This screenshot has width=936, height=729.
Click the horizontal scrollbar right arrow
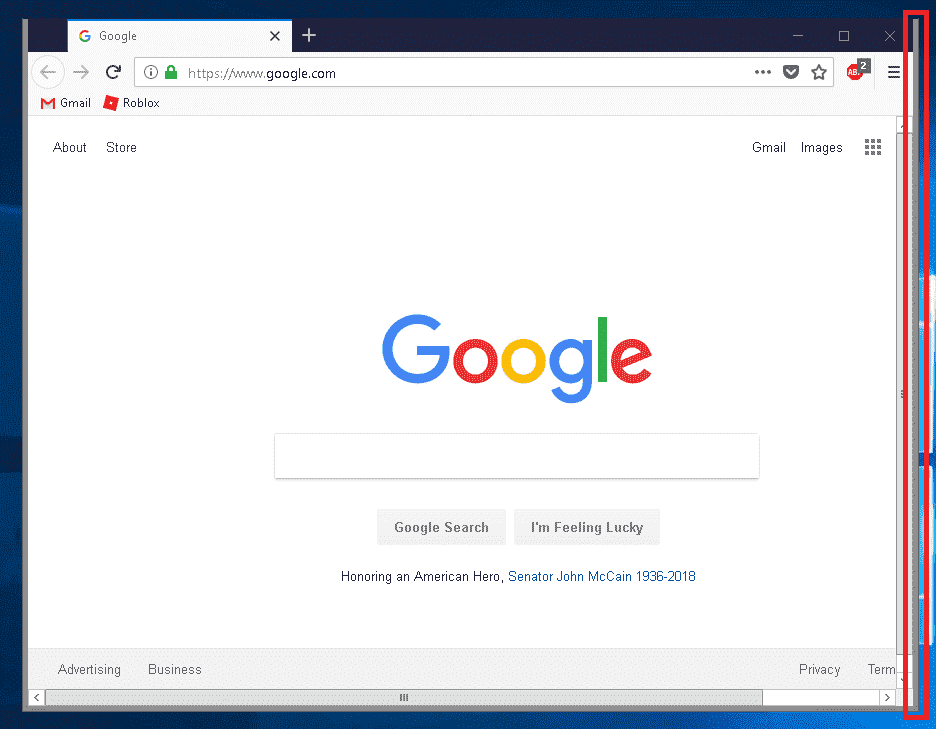(x=887, y=697)
